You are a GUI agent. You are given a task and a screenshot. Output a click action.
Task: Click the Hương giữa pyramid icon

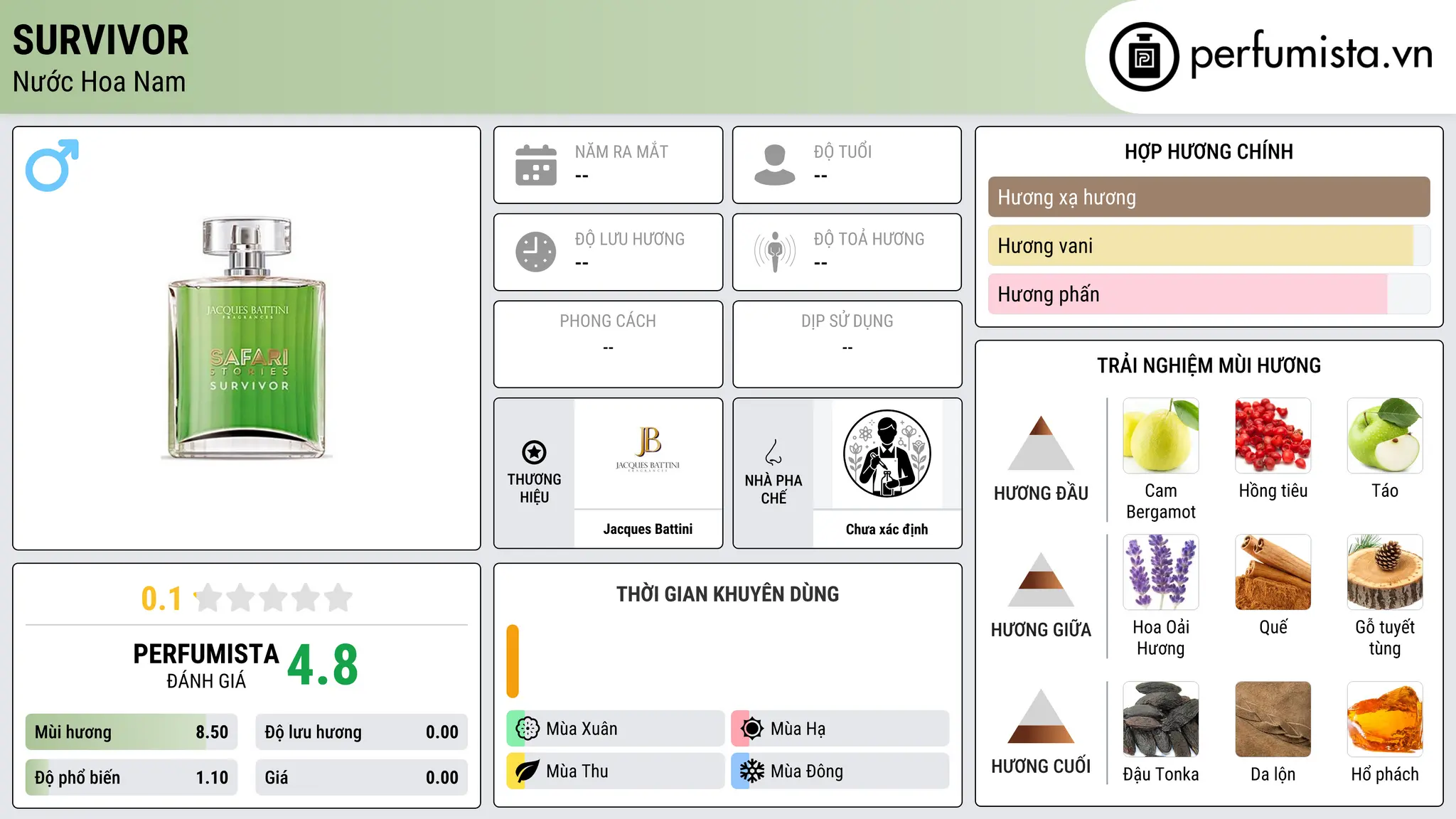(1041, 579)
